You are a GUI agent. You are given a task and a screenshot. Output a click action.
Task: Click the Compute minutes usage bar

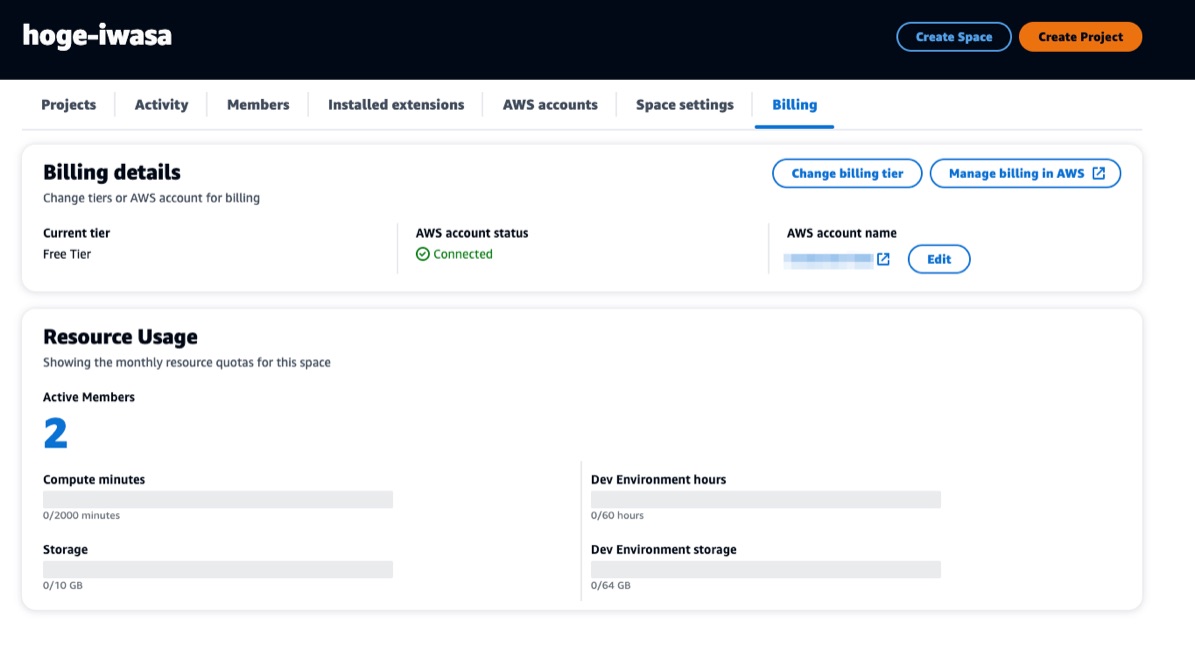pyautogui.click(x=217, y=498)
